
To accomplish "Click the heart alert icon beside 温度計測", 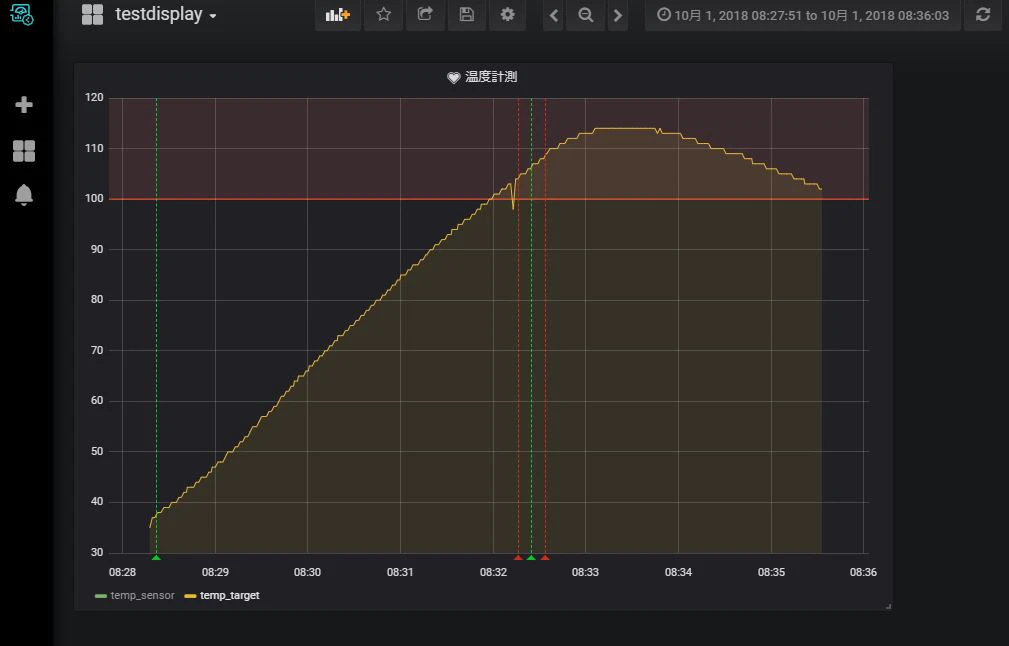I will point(454,77).
